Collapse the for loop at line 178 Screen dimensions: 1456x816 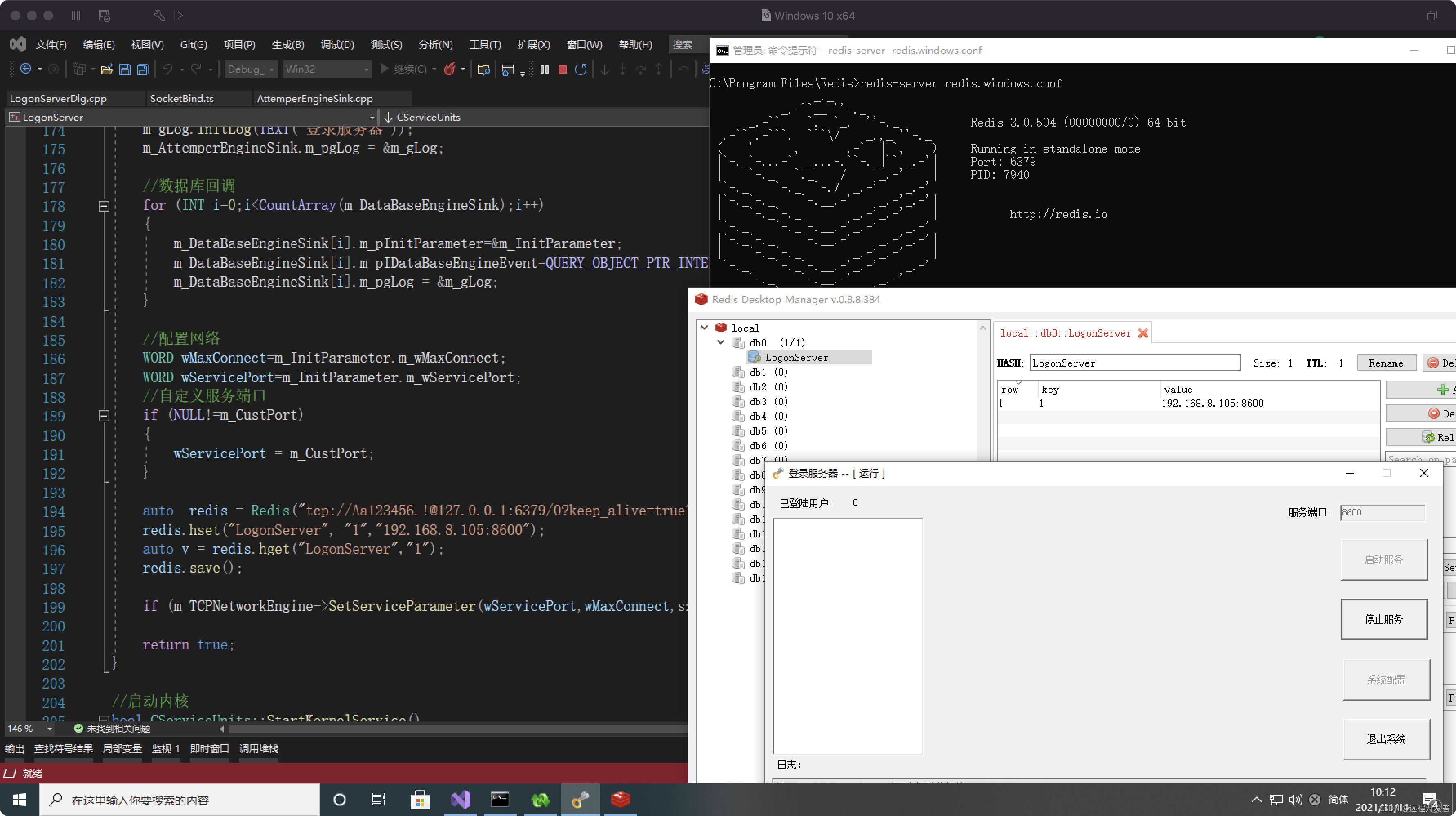point(104,206)
